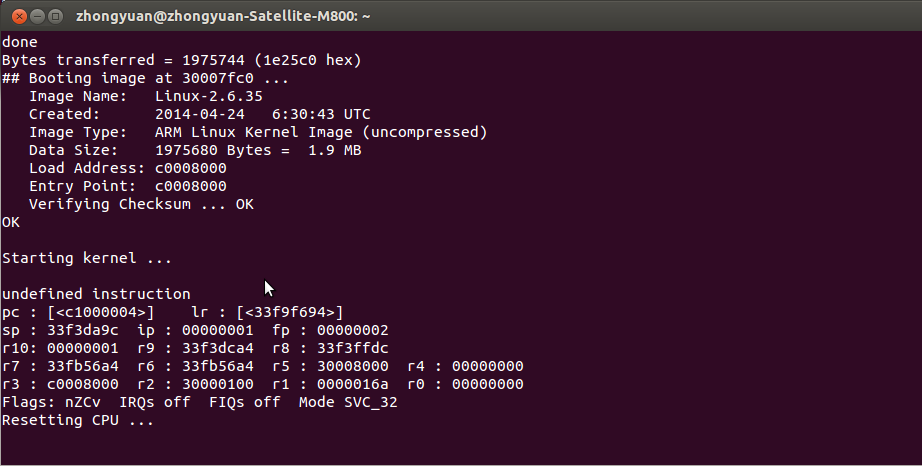Click r9 register value '33f3dca4'
The width and height of the screenshot is (922, 466).
coord(218,348)
